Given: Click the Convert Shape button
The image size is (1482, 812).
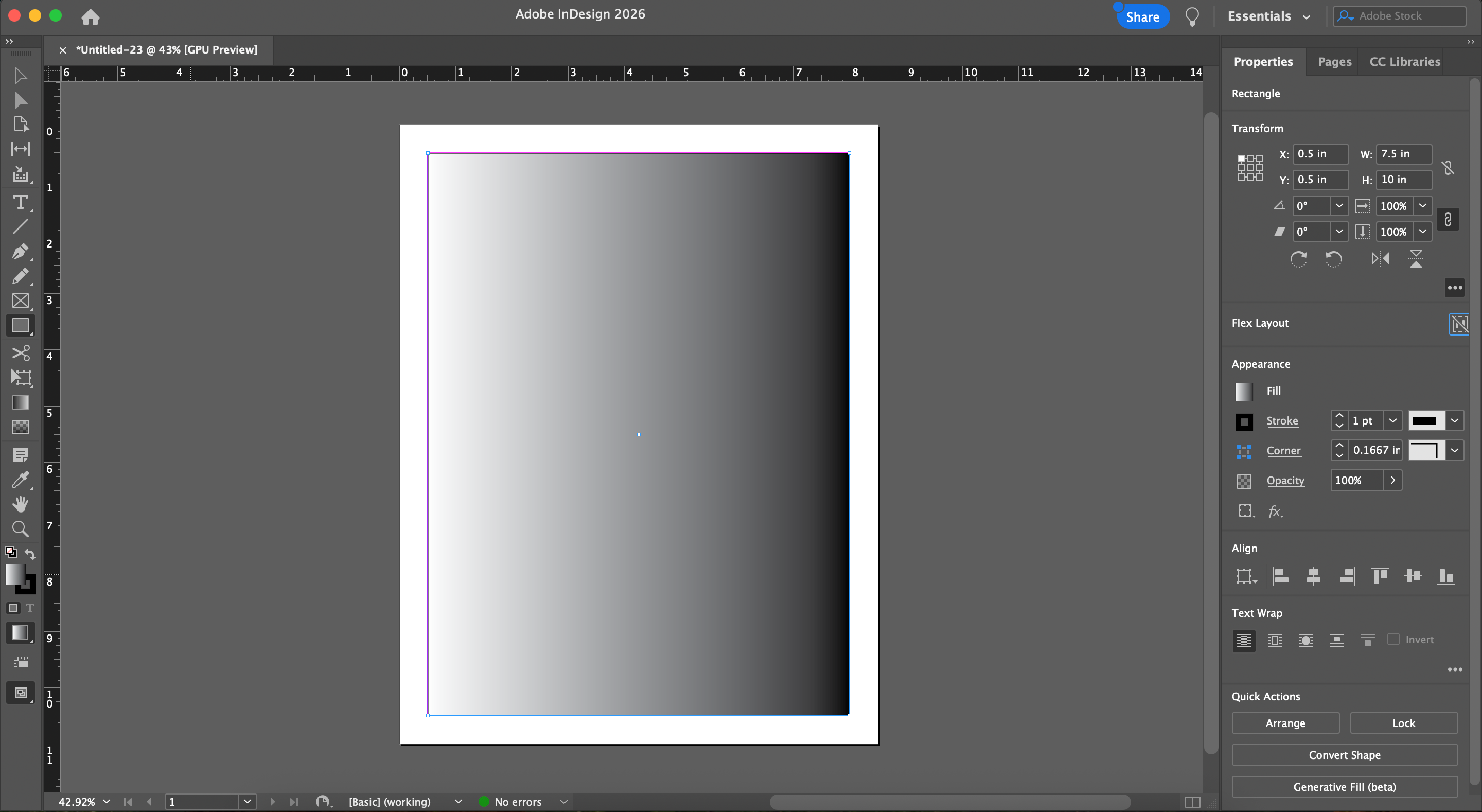Looking at the screenshot, I should coord(1345,755).
